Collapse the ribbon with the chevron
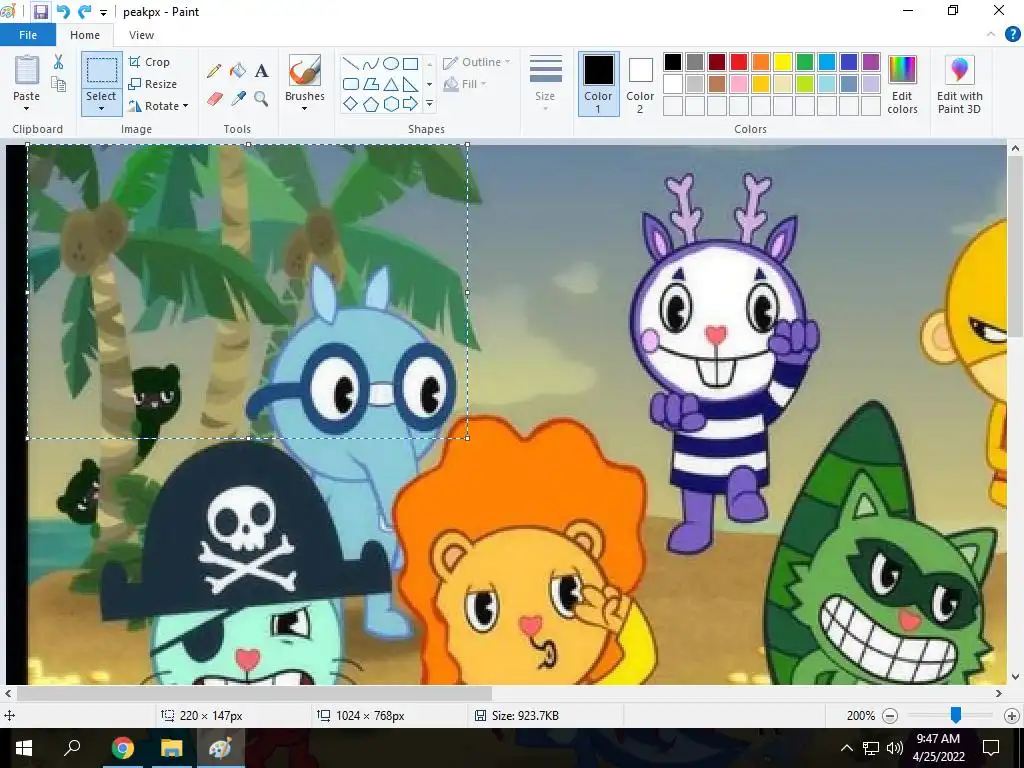This screenshot has height=768, width=1024. click(991, 35)
